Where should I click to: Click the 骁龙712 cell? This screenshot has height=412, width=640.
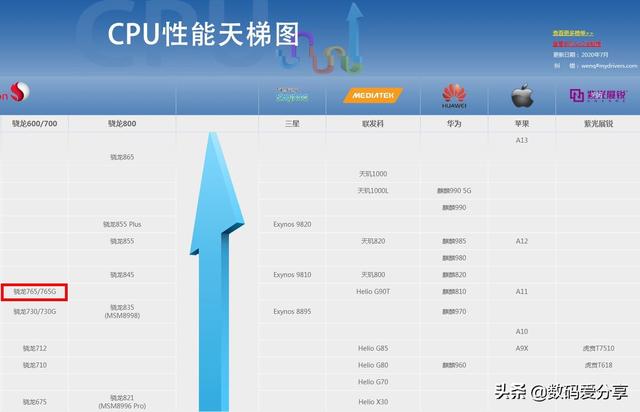click(x=34, y=348)
